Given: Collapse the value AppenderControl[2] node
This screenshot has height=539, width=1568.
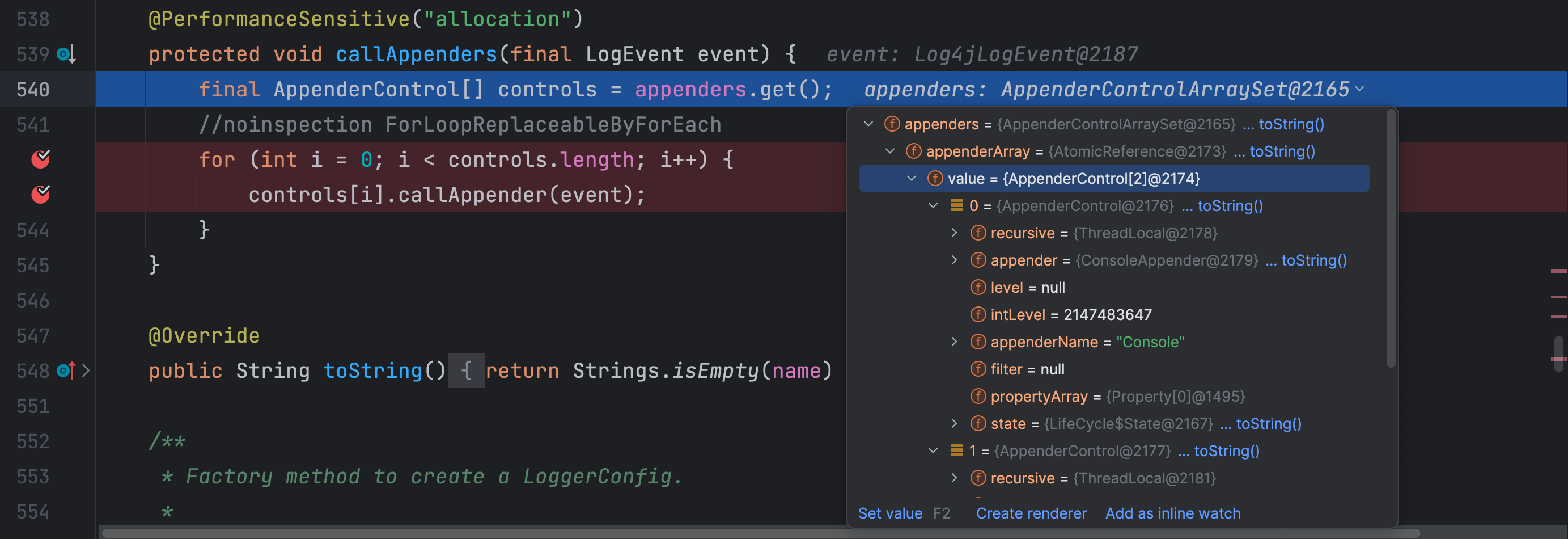Looking at the screenshot, I should pos(911,179).
